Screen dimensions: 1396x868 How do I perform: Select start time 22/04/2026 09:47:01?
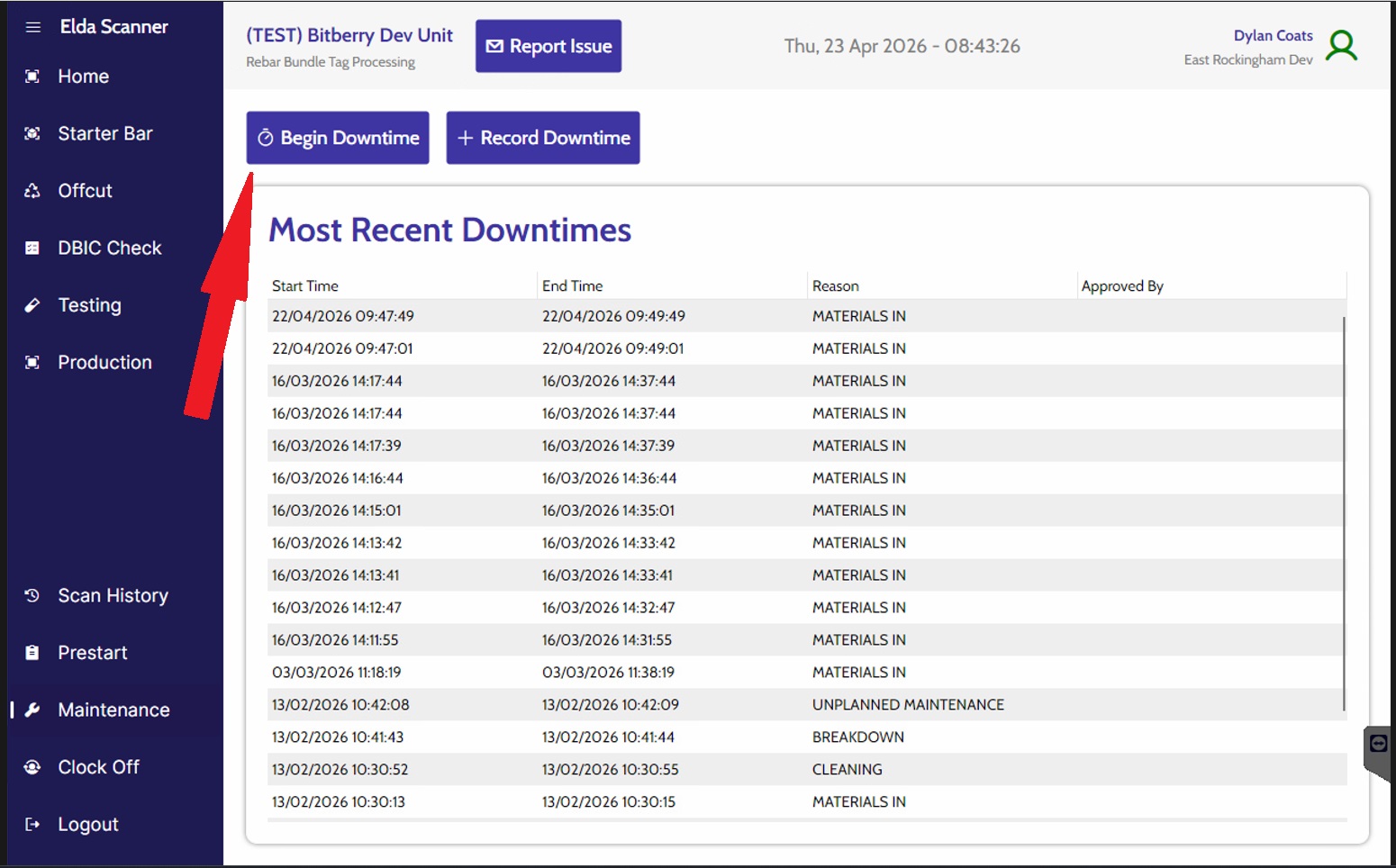click(x=342, y=348)
